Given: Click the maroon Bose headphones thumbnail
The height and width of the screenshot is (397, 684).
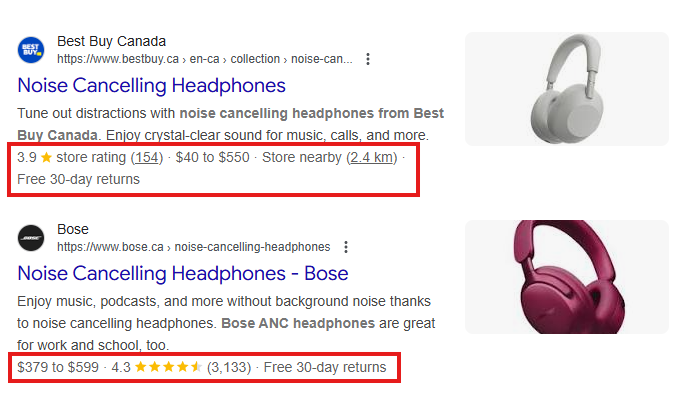Looking at the screenshot, I should [x=567, y=277].
